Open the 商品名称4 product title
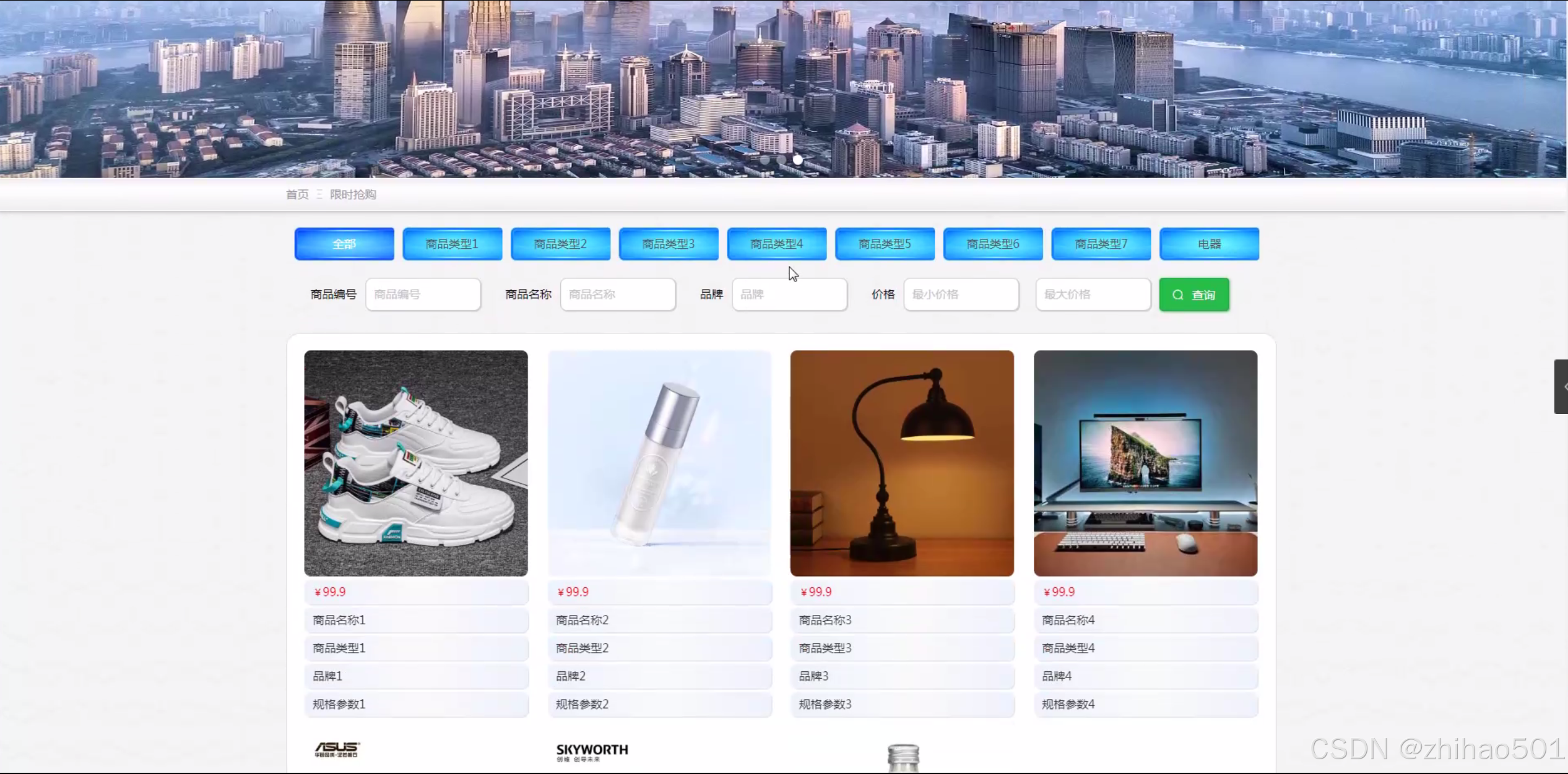Screen dimensions: 1568x774 pos(1068,620)
